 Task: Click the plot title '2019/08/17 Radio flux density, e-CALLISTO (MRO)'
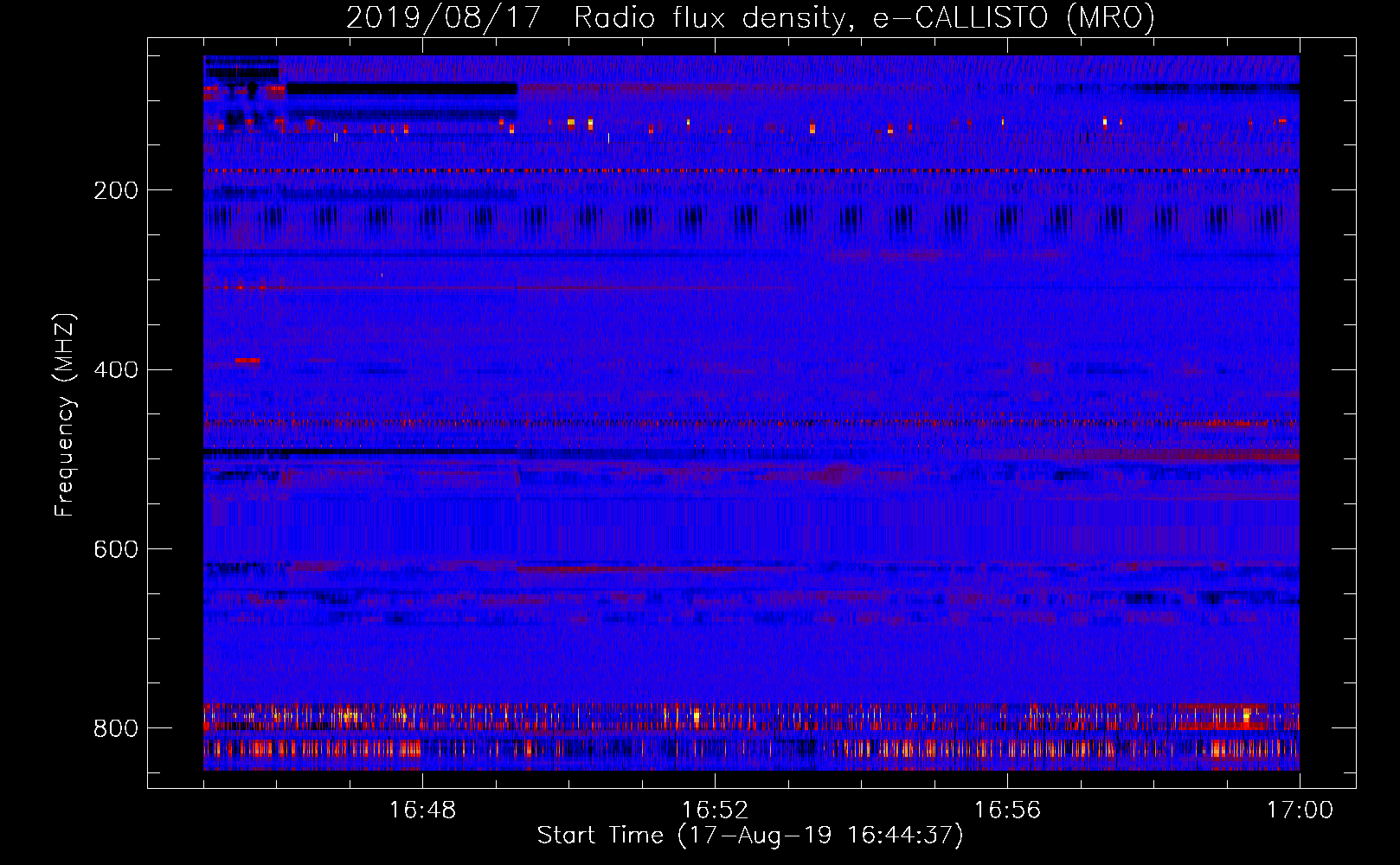750,17
